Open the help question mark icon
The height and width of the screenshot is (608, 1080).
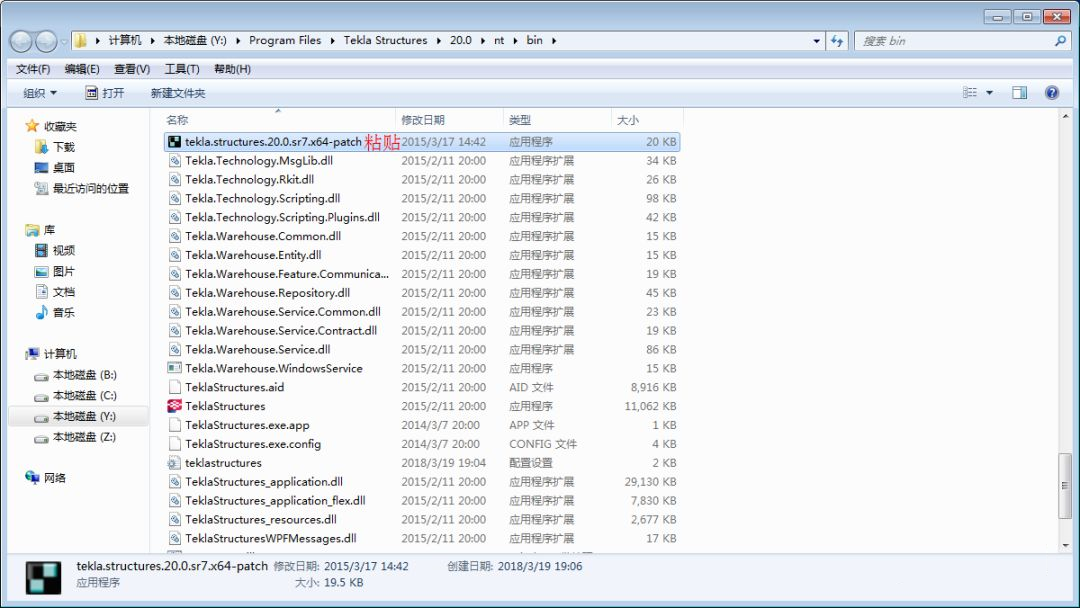[1052, 92]
